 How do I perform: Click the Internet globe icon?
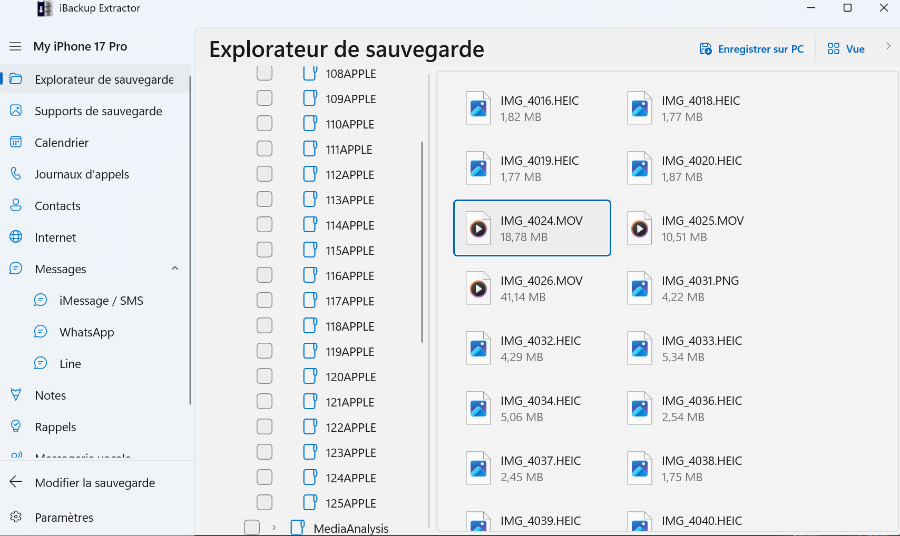coord(16,237)
